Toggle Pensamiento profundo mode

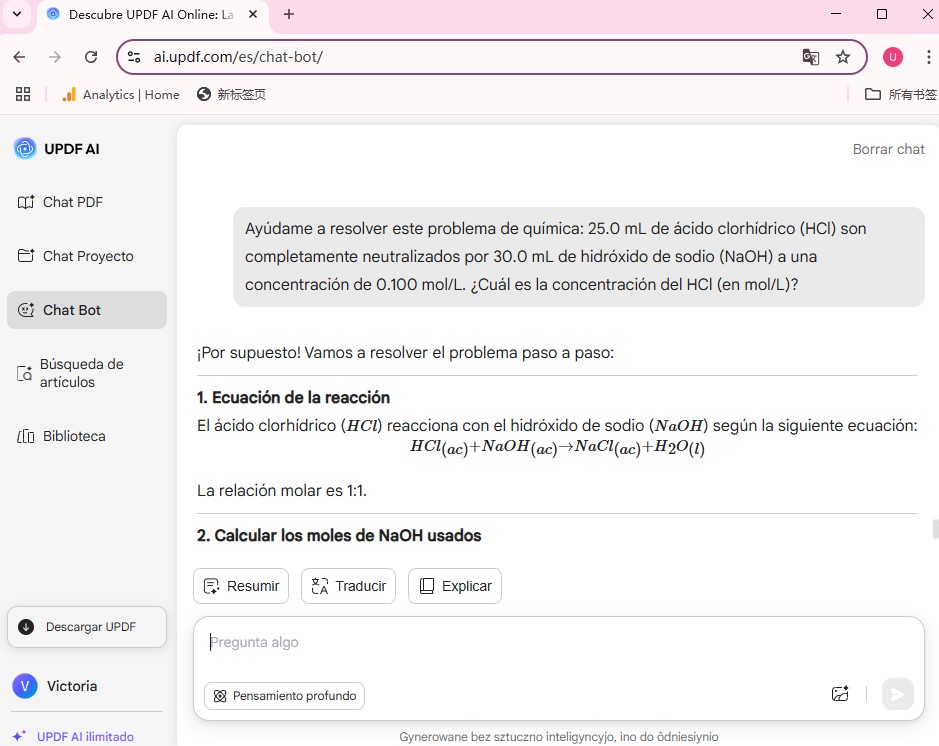click(284, 696)
